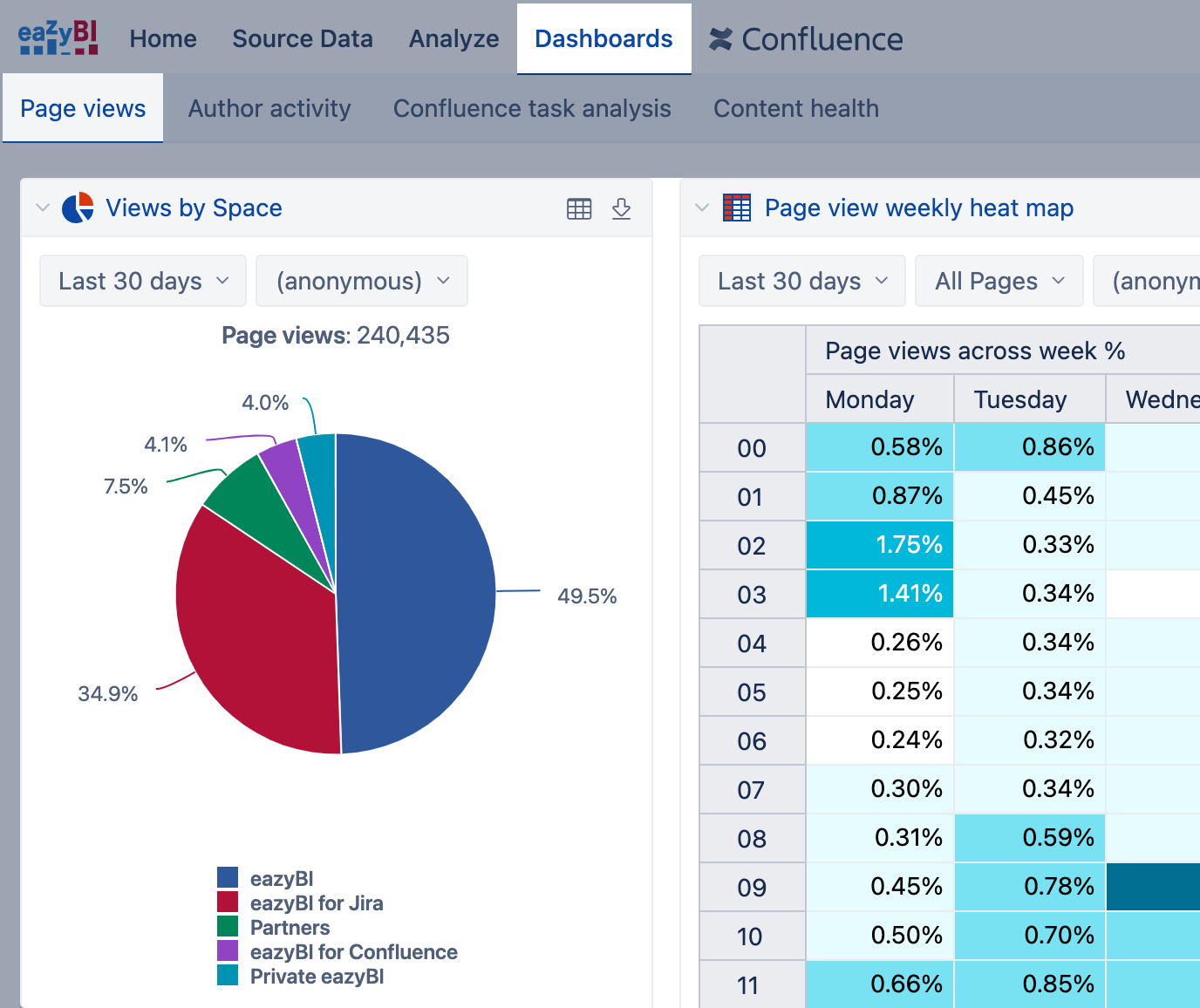Switch to the Author activity tab

[269, 109]
